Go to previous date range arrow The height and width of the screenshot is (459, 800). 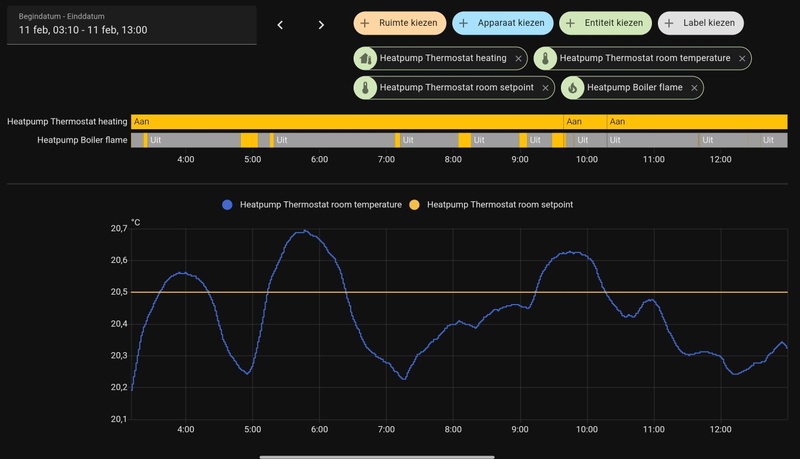pos(280,25)
